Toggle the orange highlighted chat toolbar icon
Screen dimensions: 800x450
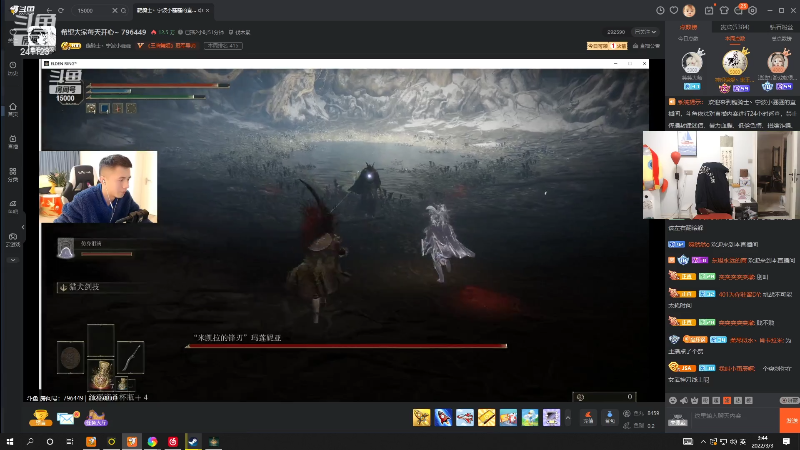click(727, 401)
